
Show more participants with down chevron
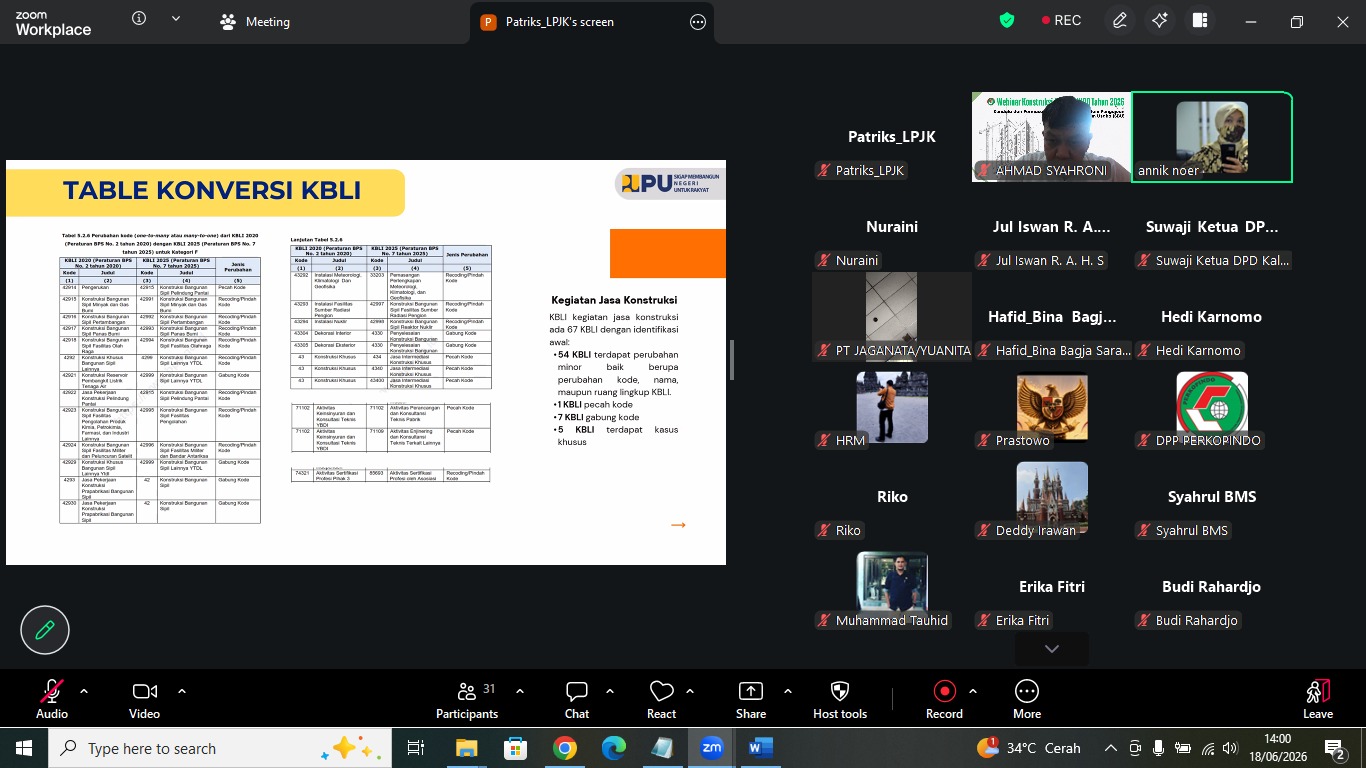point(1052,649)
